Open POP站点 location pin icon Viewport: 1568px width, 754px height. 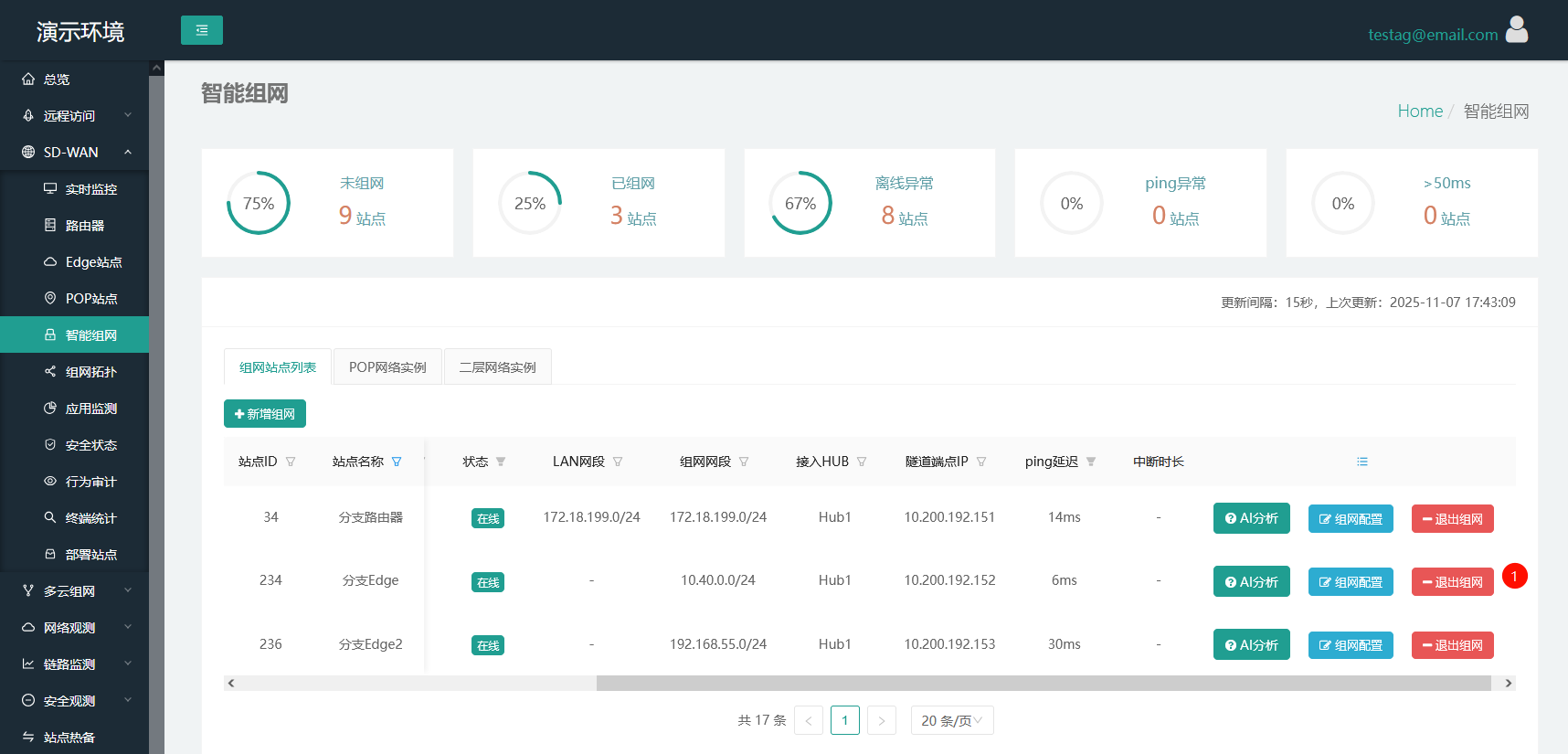click(x=50, y=299)
